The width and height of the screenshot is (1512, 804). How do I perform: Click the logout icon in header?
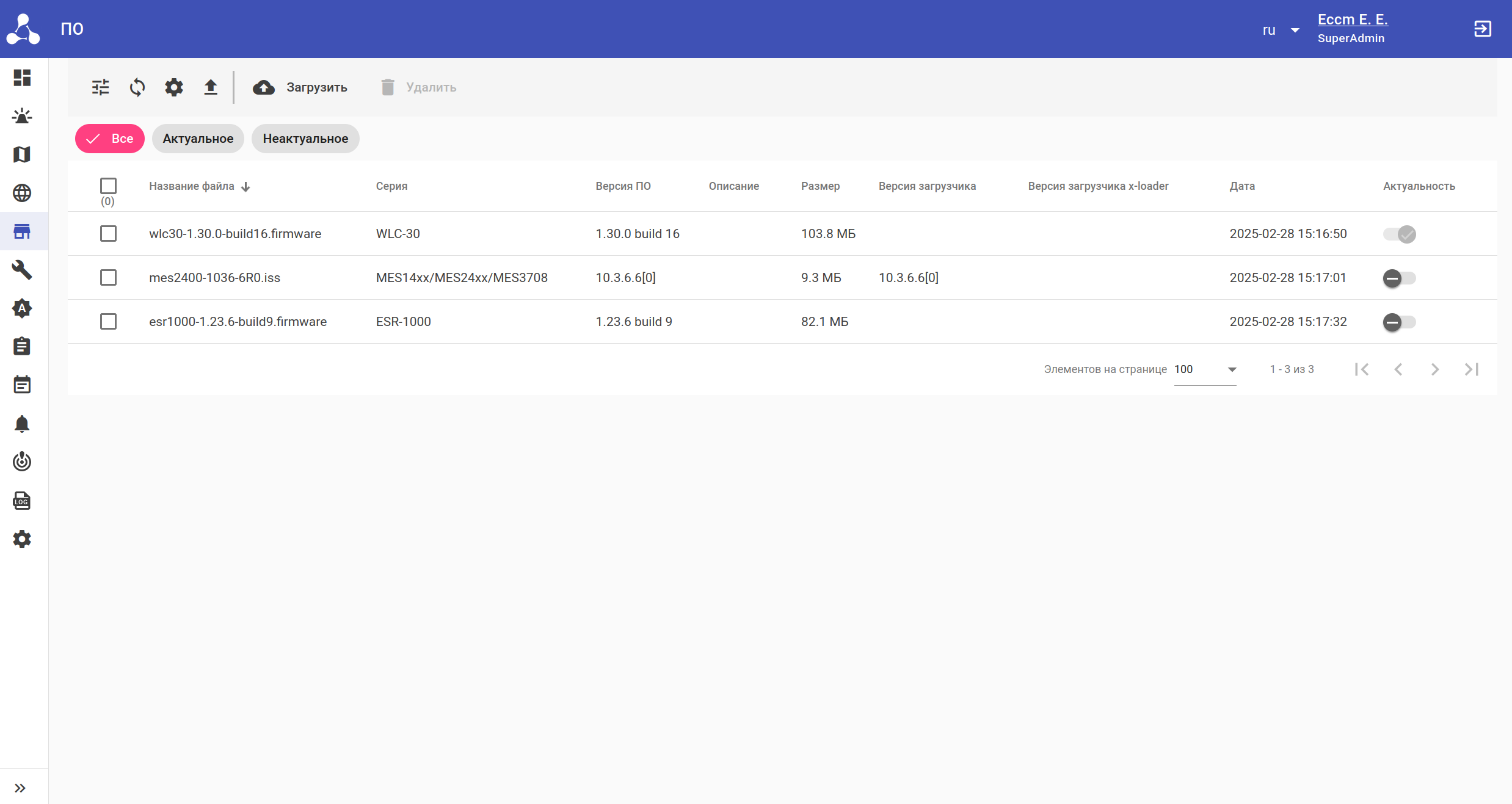coord(1483,29)
